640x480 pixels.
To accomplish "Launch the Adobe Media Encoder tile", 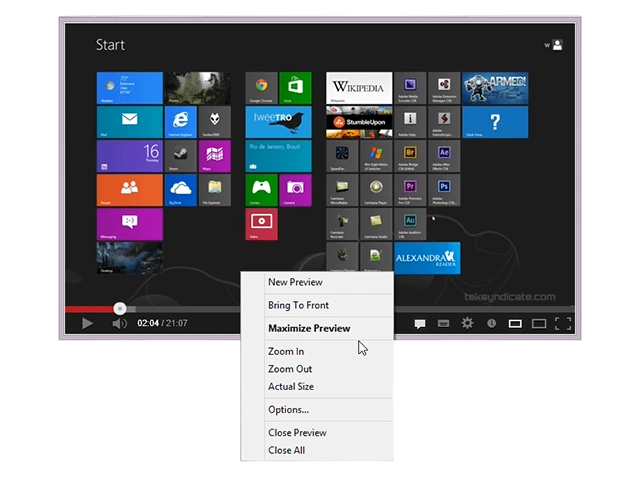I will click(410, 88).
